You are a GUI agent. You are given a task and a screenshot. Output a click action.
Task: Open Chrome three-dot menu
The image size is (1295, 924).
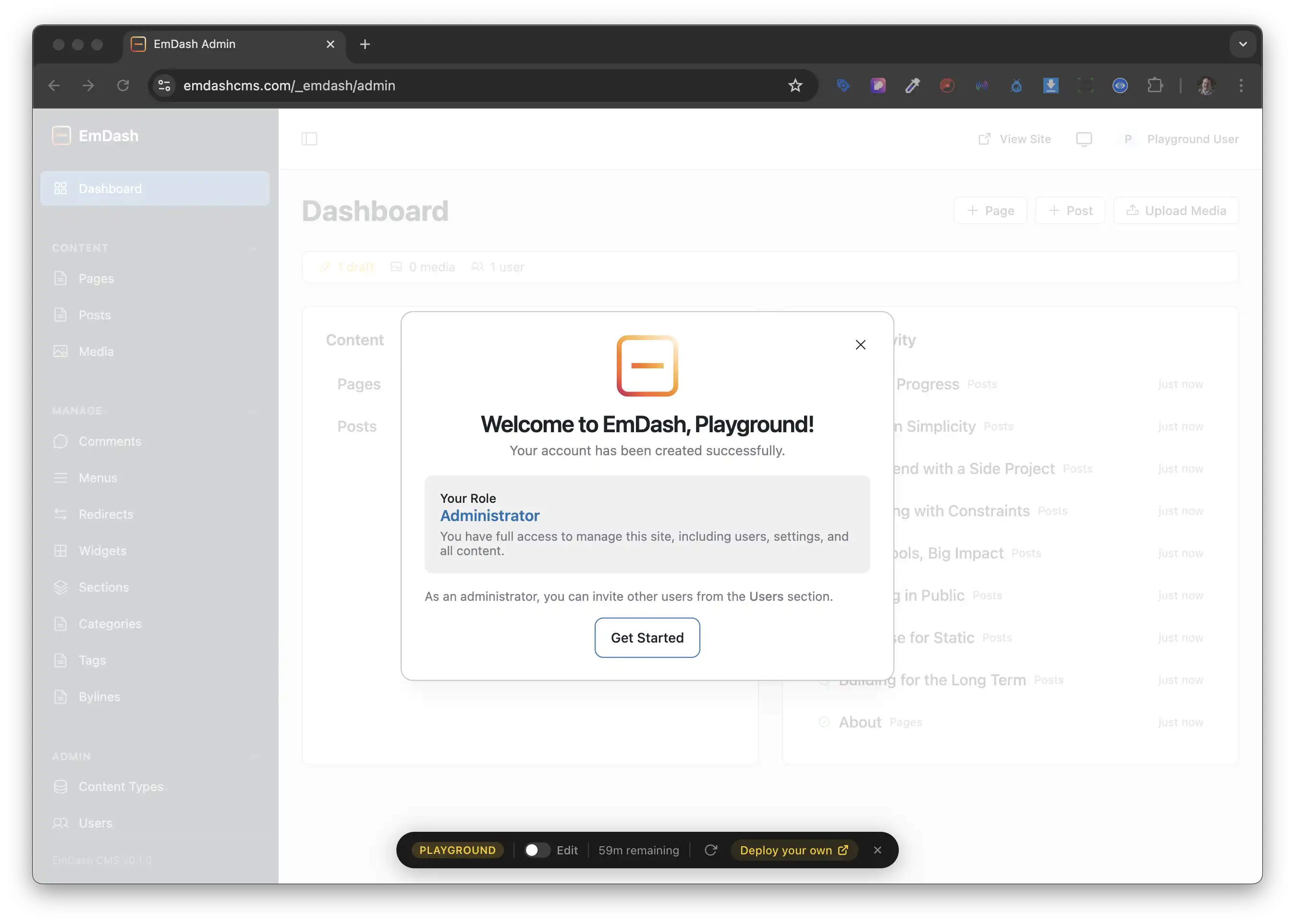point(1241,85)
